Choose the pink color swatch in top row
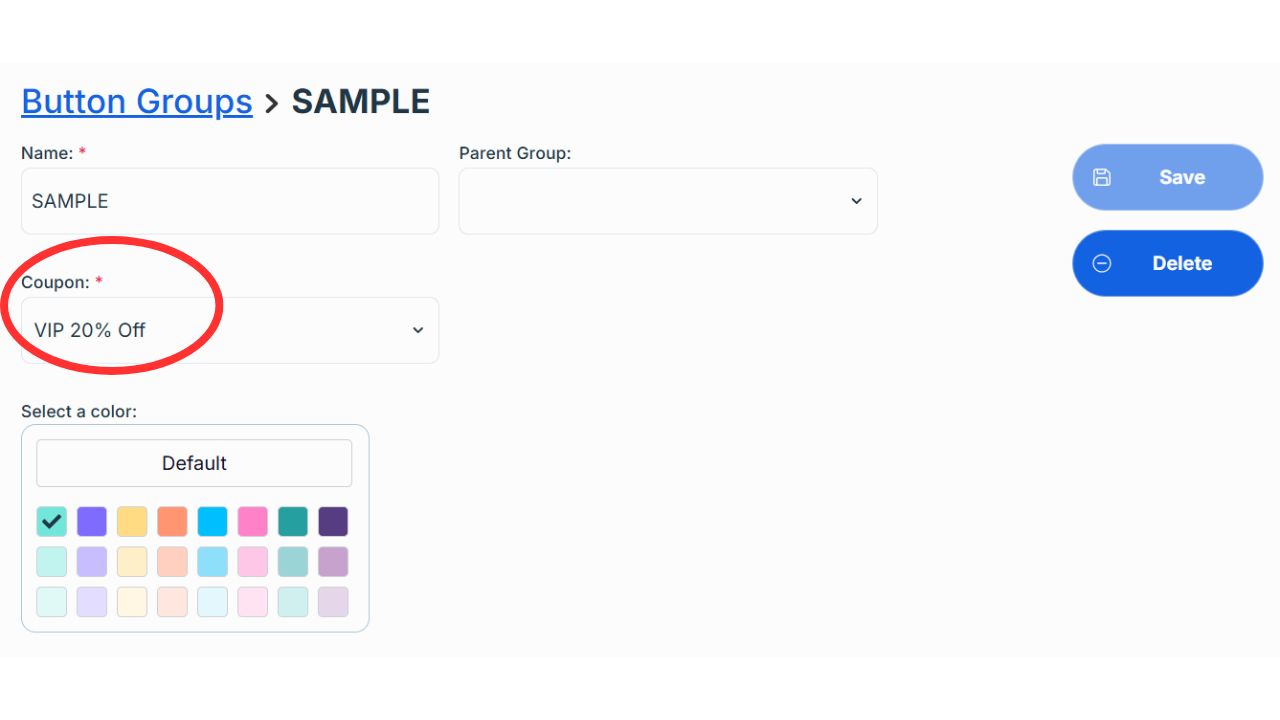Image resolution: width=1280 pixels, height=720 pixels. point(253,521)
